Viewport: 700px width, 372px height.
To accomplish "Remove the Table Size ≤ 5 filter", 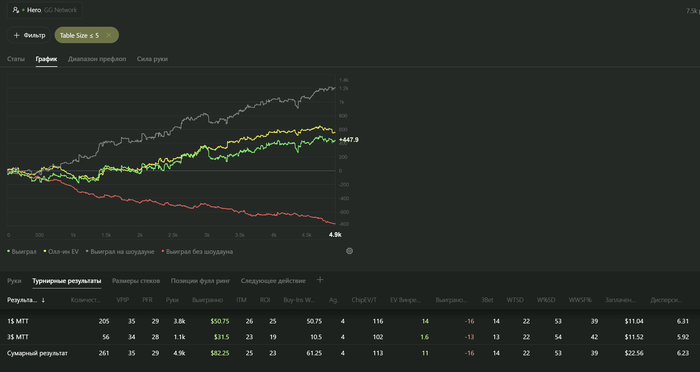I will [108, 35].
